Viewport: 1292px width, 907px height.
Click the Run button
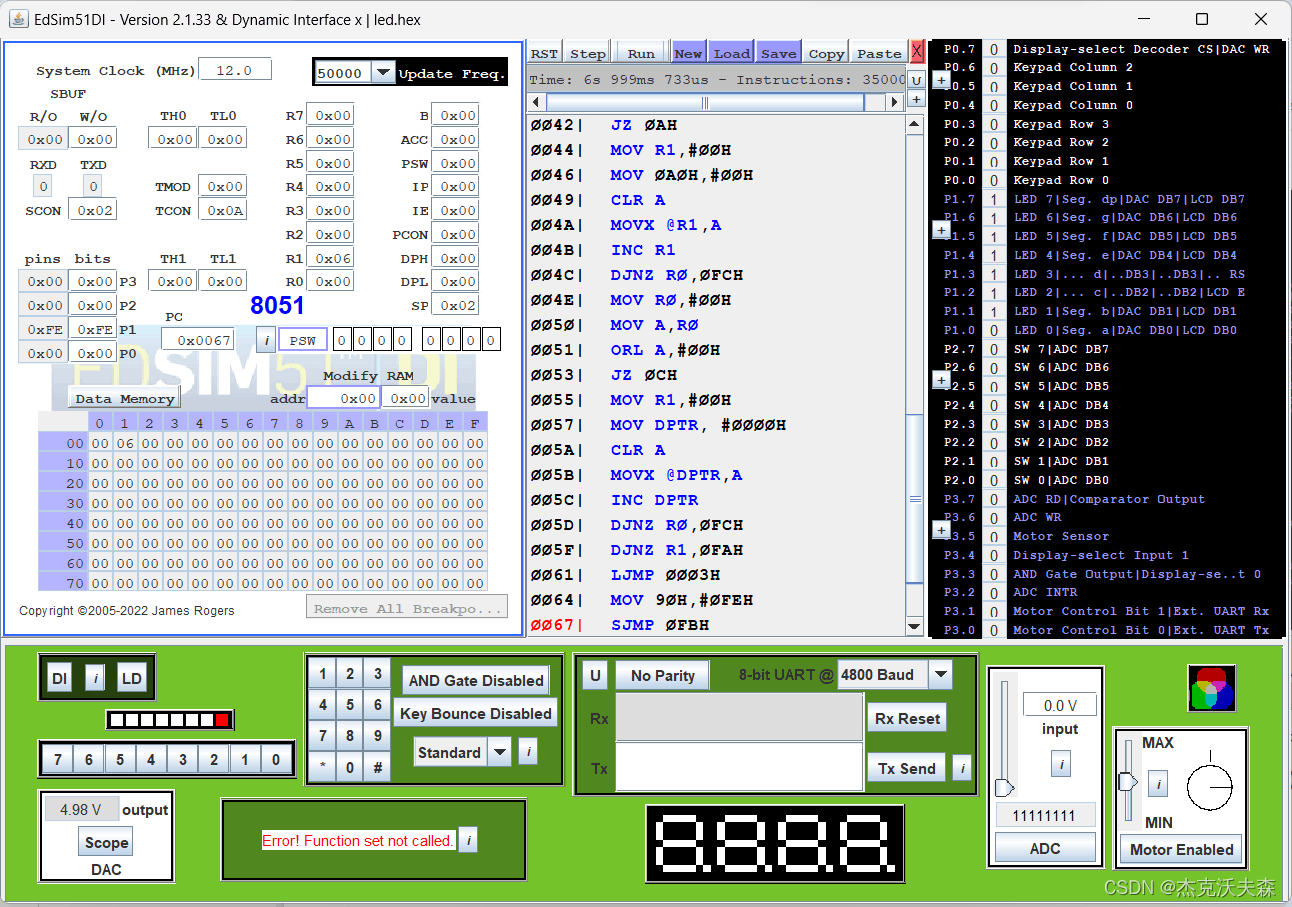coord(641,53)
